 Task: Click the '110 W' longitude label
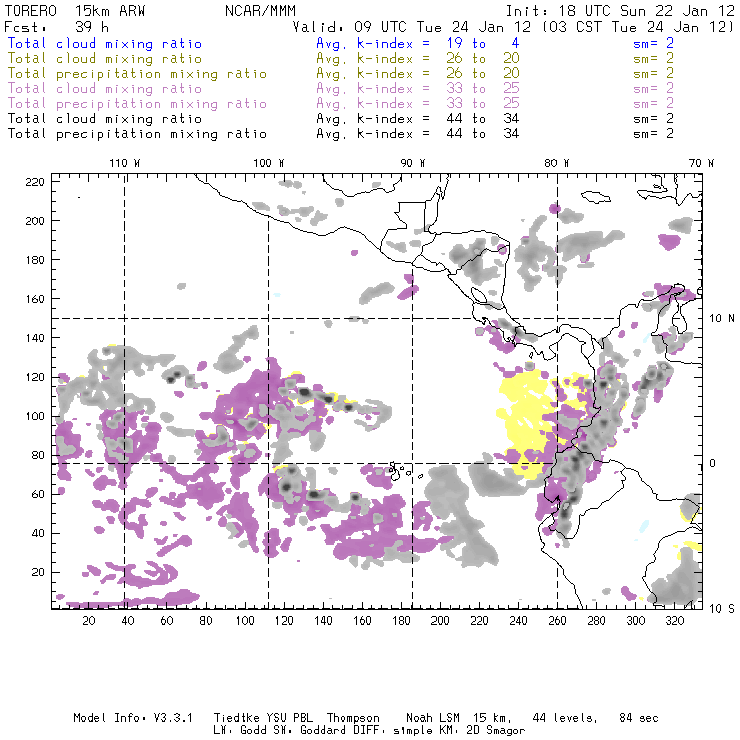coord(125,163)
